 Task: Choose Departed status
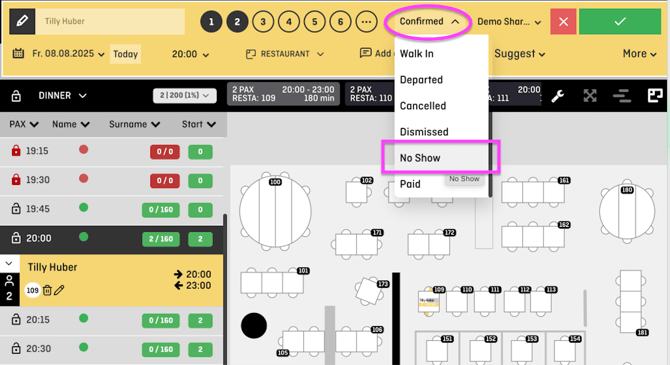coord(441,79)
